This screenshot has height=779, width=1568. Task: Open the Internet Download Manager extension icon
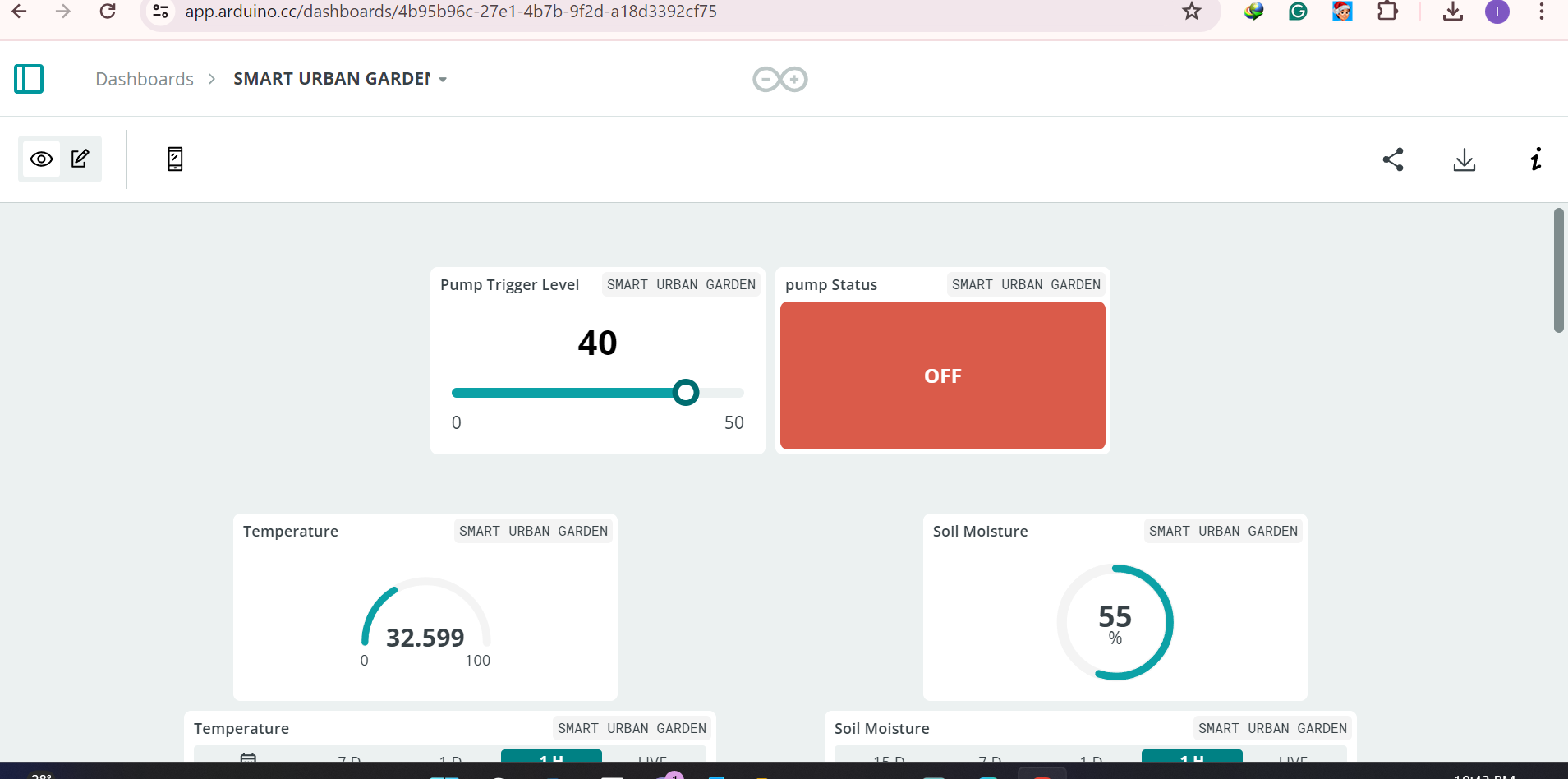pyautogui.click(x=1253, y=12)
